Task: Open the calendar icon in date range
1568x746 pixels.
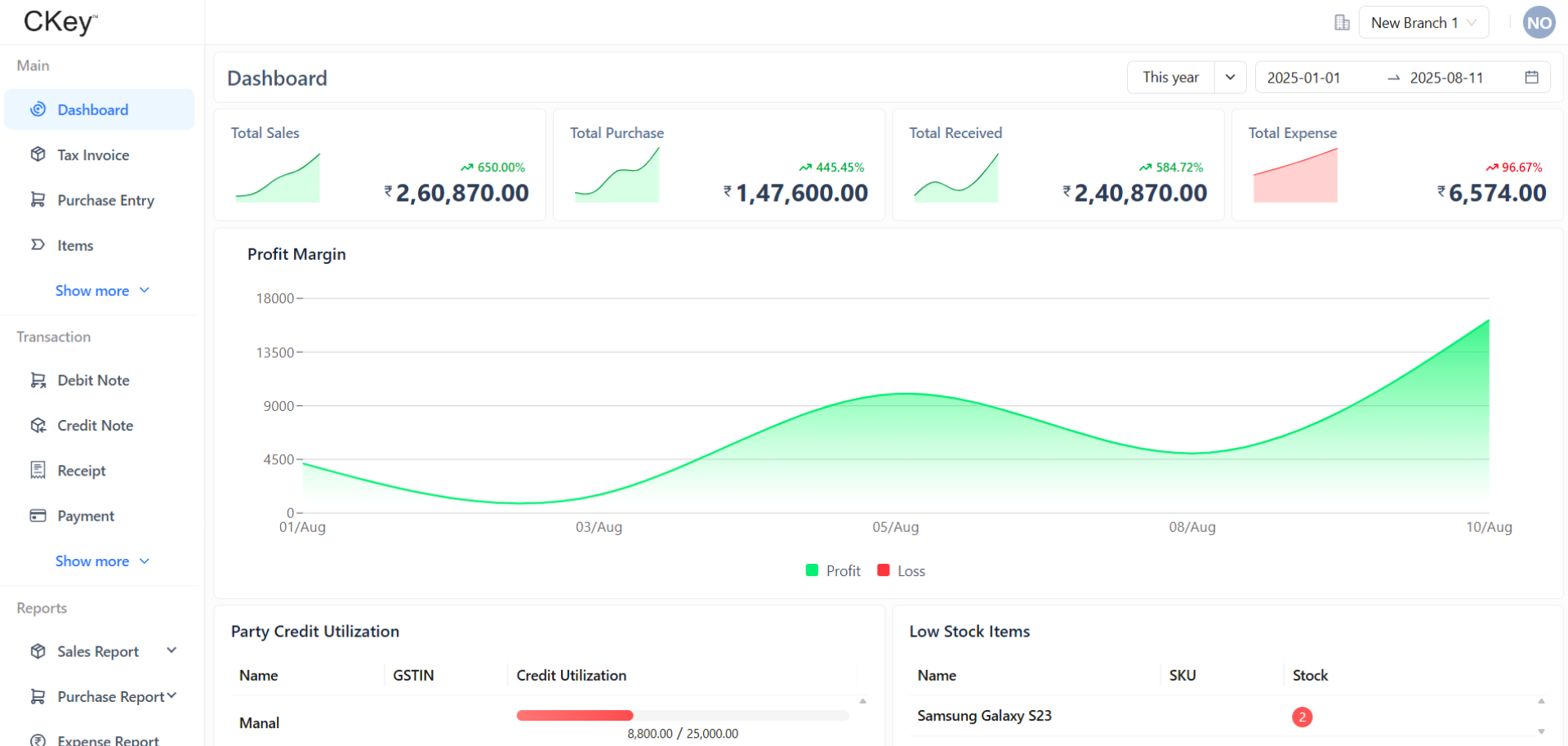Action: [x=1531, y=78]
